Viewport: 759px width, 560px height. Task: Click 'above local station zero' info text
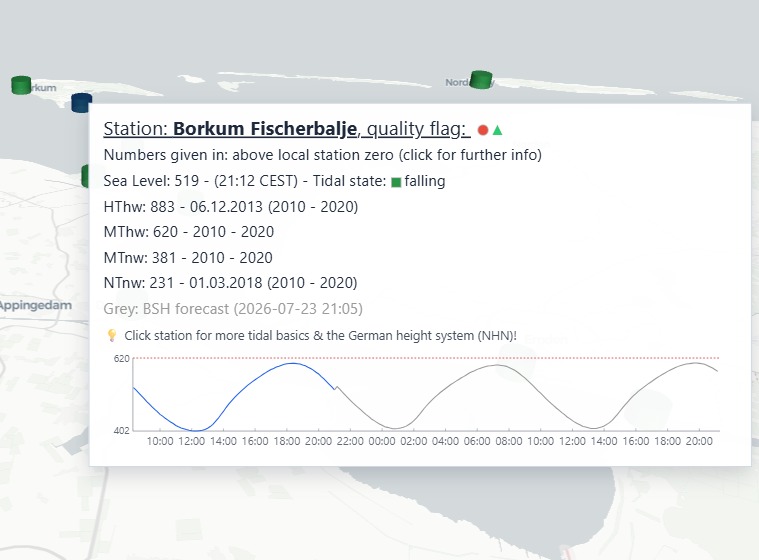click(313, 155)
